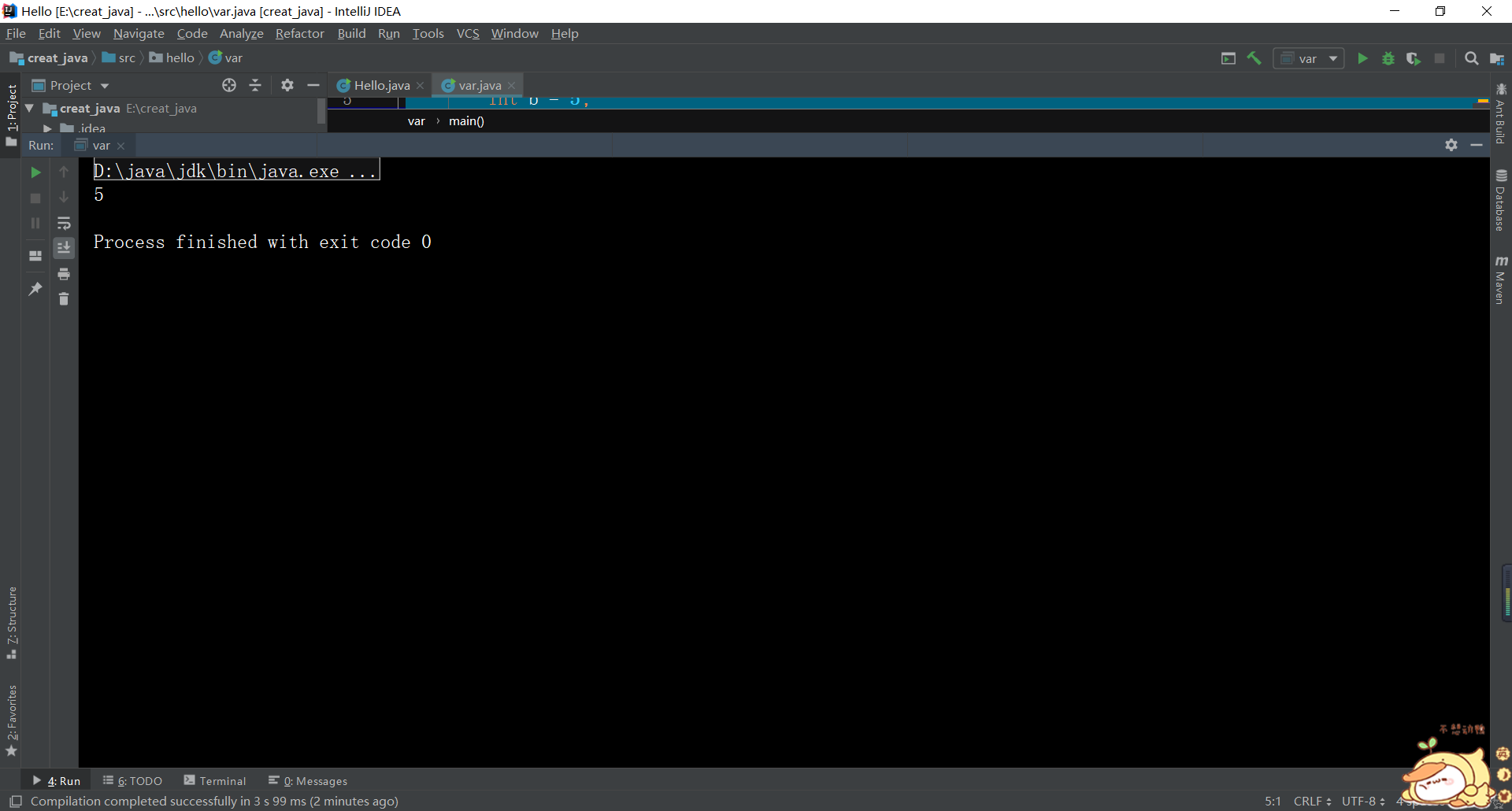Click the stop button in Run panel

point(35,198)
